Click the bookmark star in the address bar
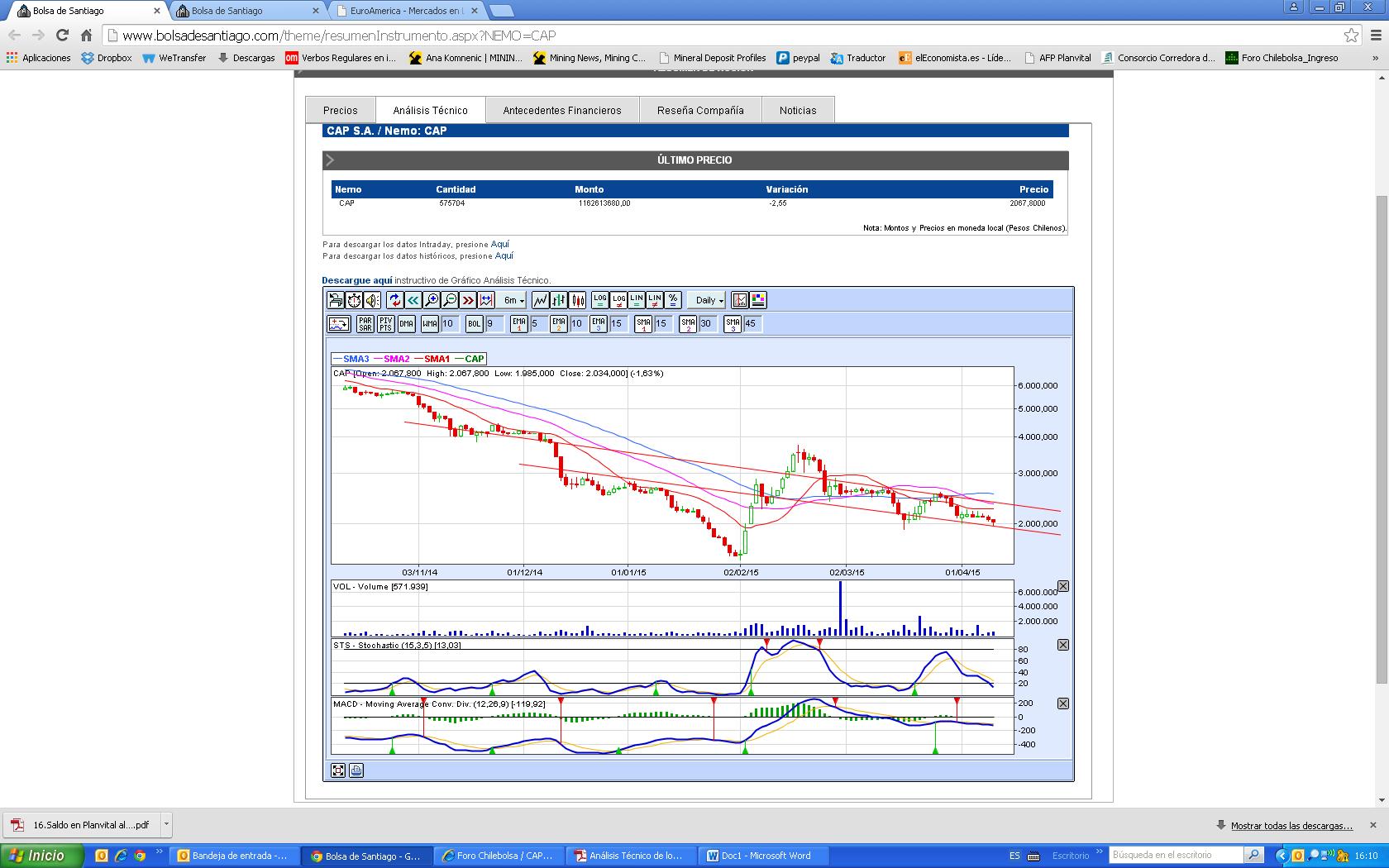Screen dimensions: 1389x868 tap(1351, 35)
